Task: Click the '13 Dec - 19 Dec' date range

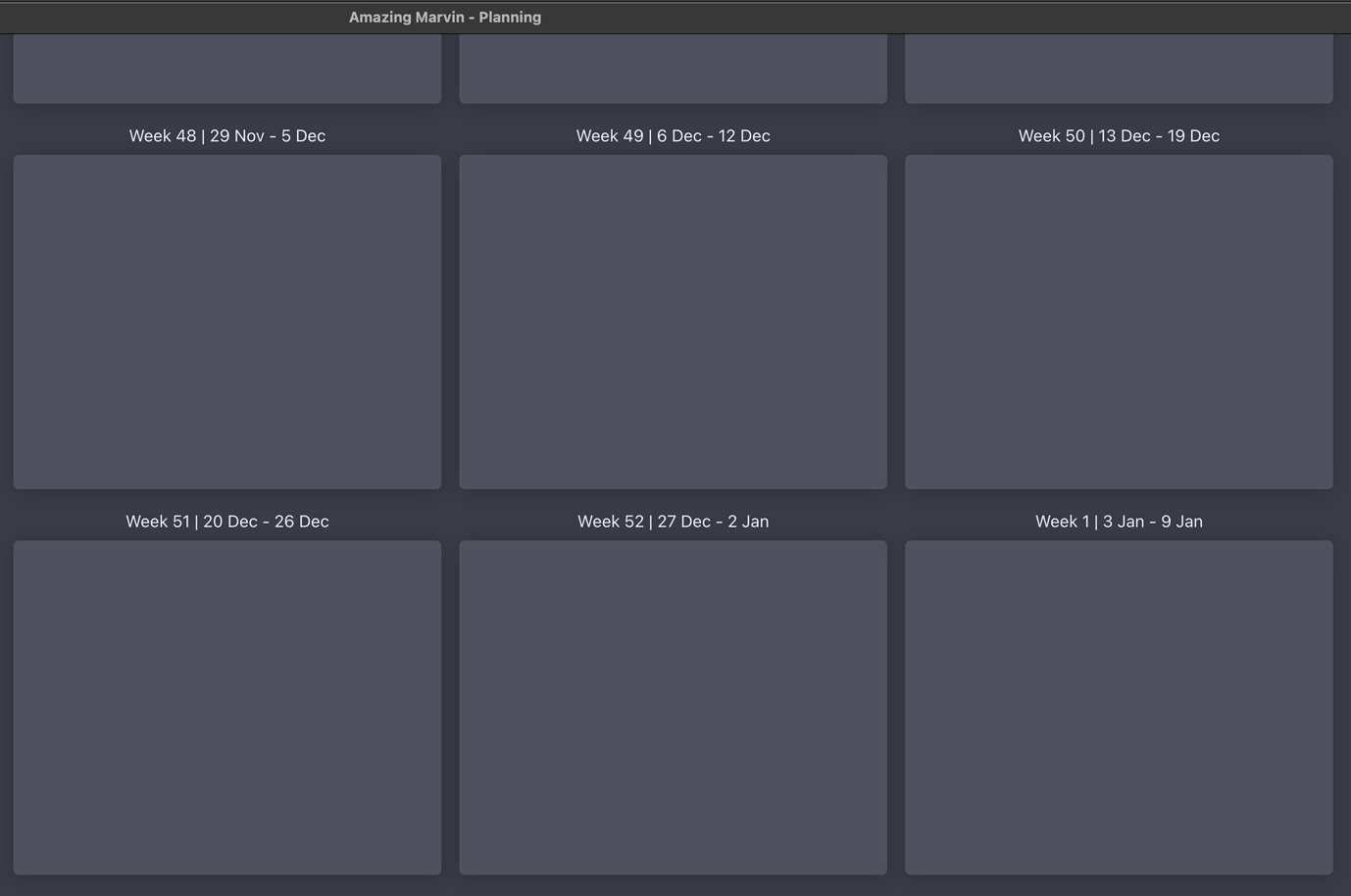Action: point(1159,136)
